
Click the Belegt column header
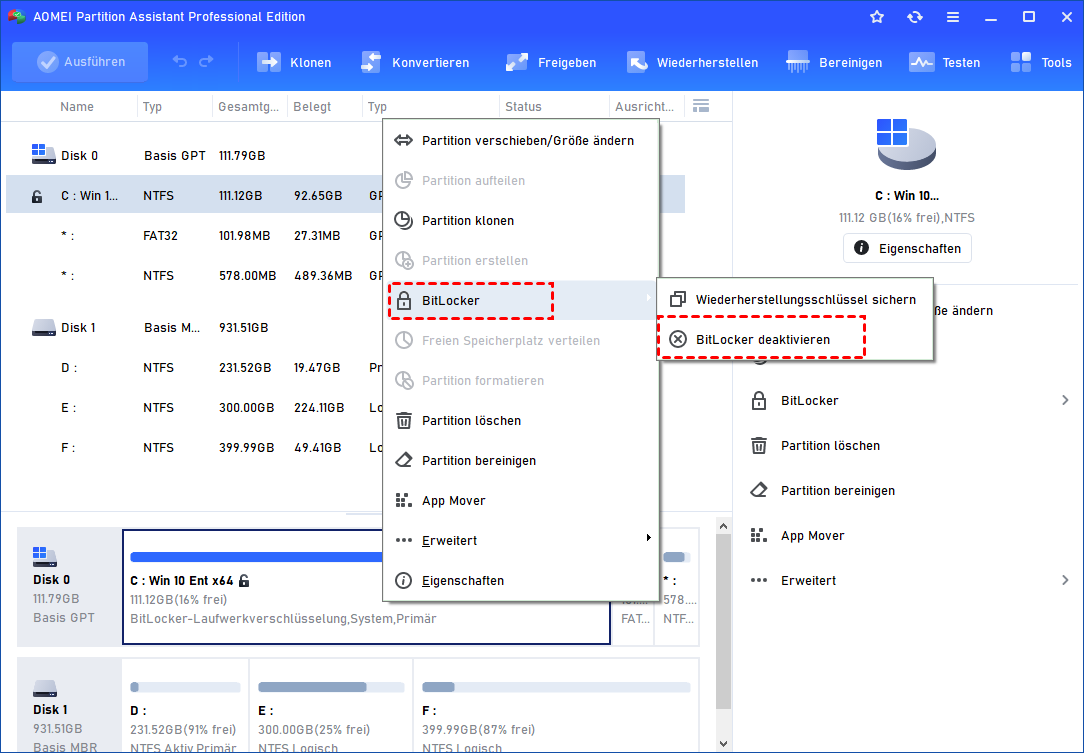(312, 106)
